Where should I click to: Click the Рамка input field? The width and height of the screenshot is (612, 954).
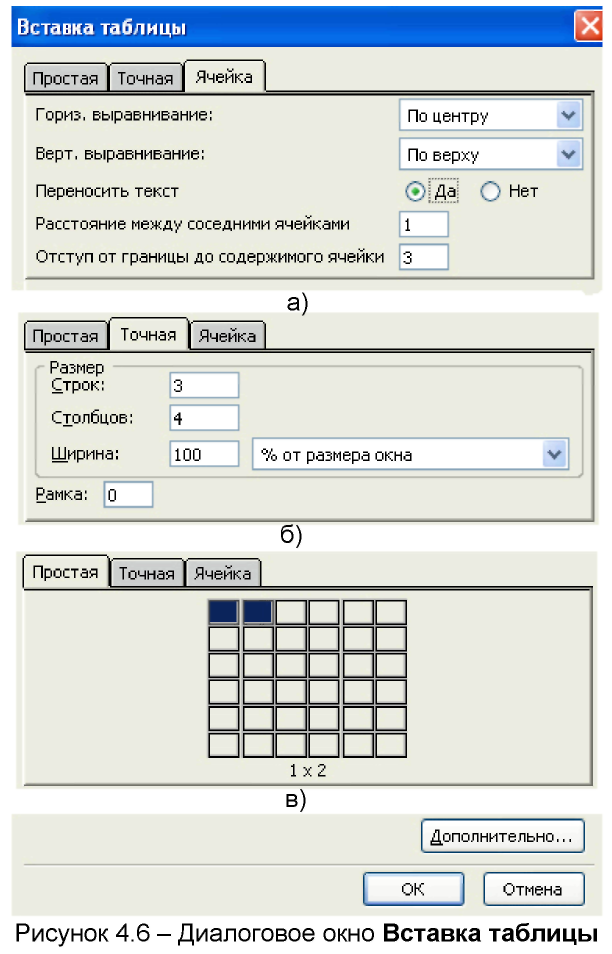tap(128, 495)
